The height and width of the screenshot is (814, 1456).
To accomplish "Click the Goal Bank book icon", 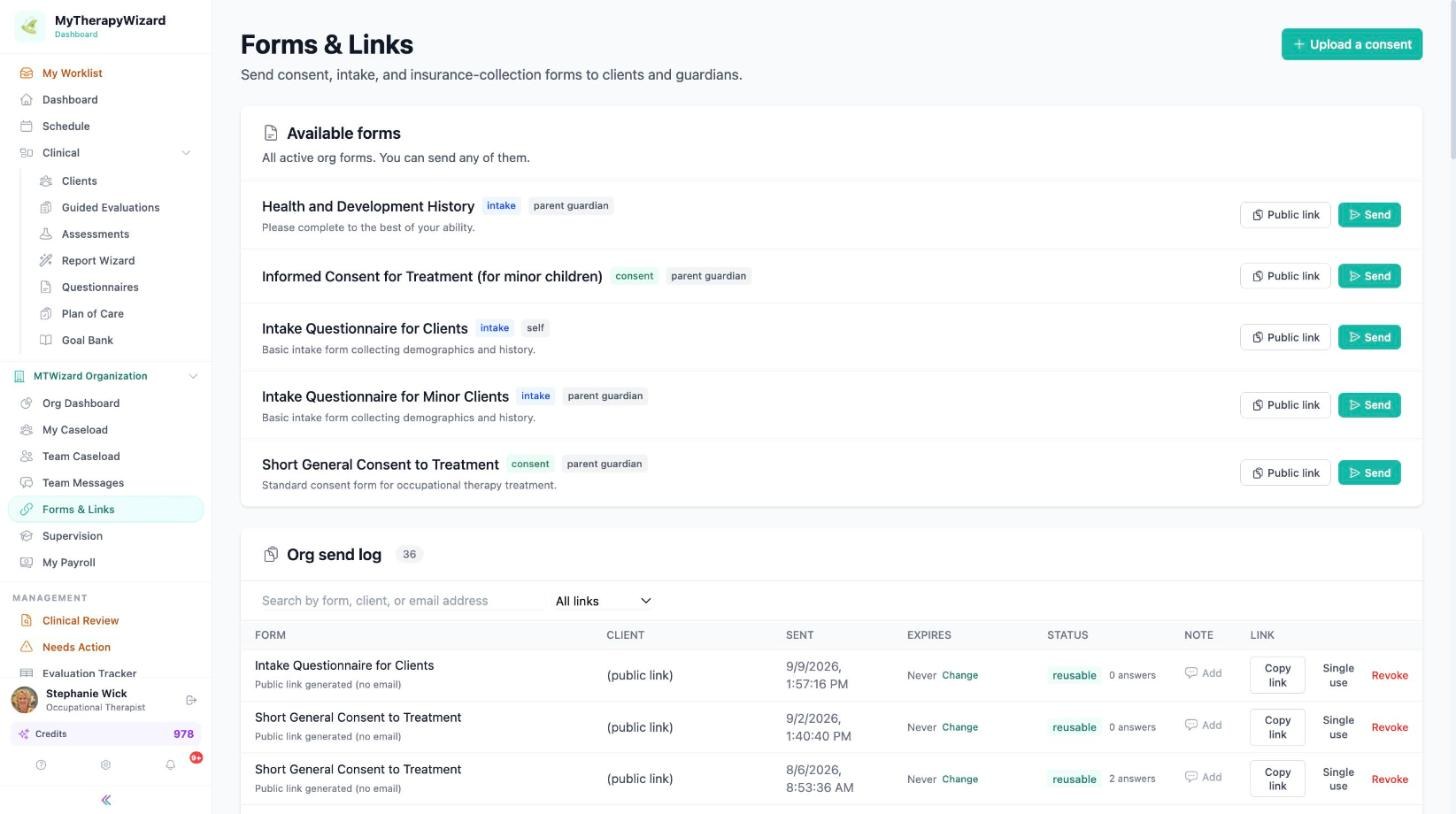I will (46, 340).
